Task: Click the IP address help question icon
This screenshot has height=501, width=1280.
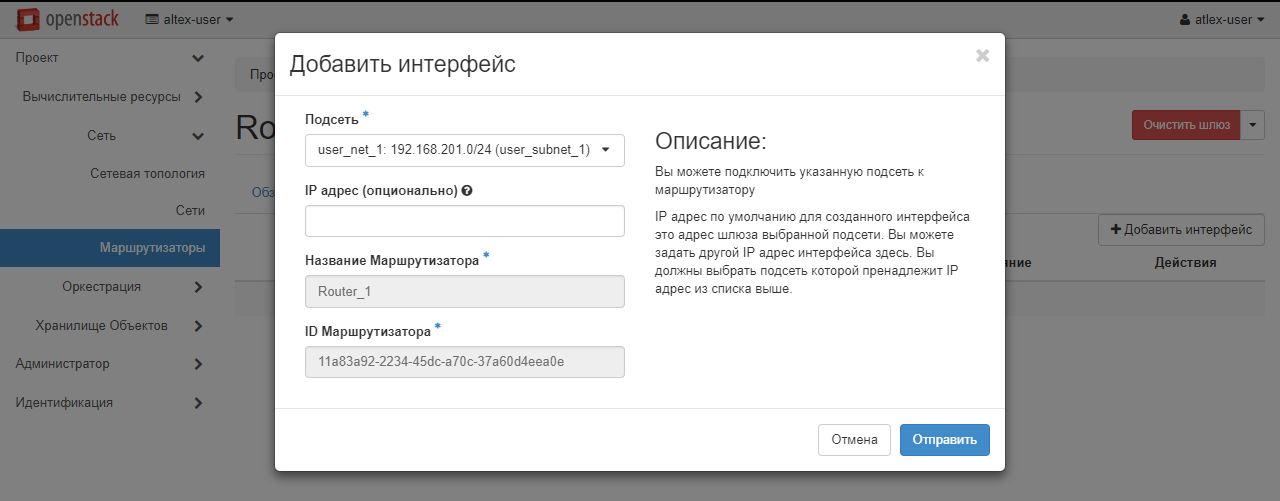Action: coord(467,191)
